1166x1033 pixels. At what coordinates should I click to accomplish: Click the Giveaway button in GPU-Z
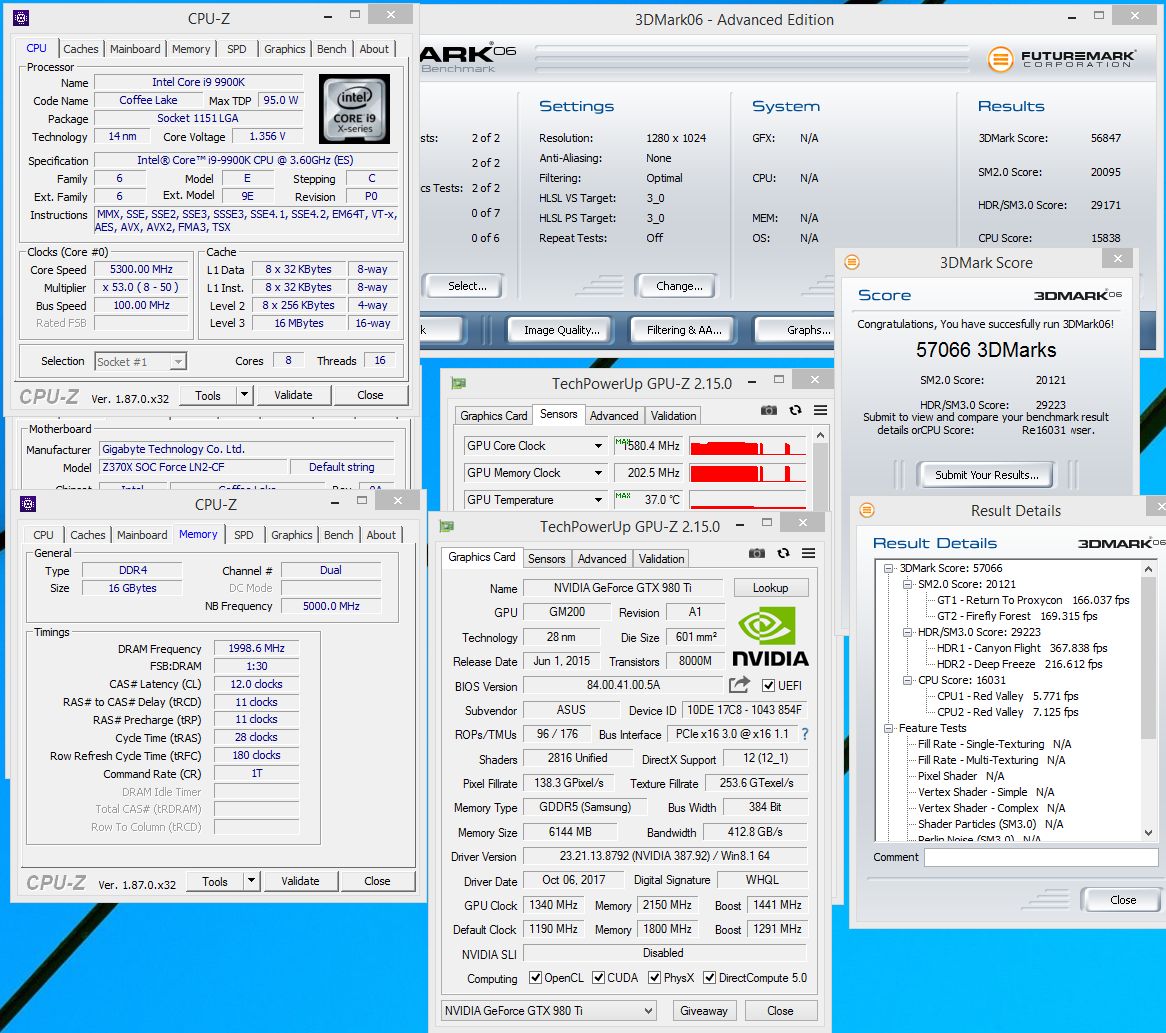[x=703, y=1011]
